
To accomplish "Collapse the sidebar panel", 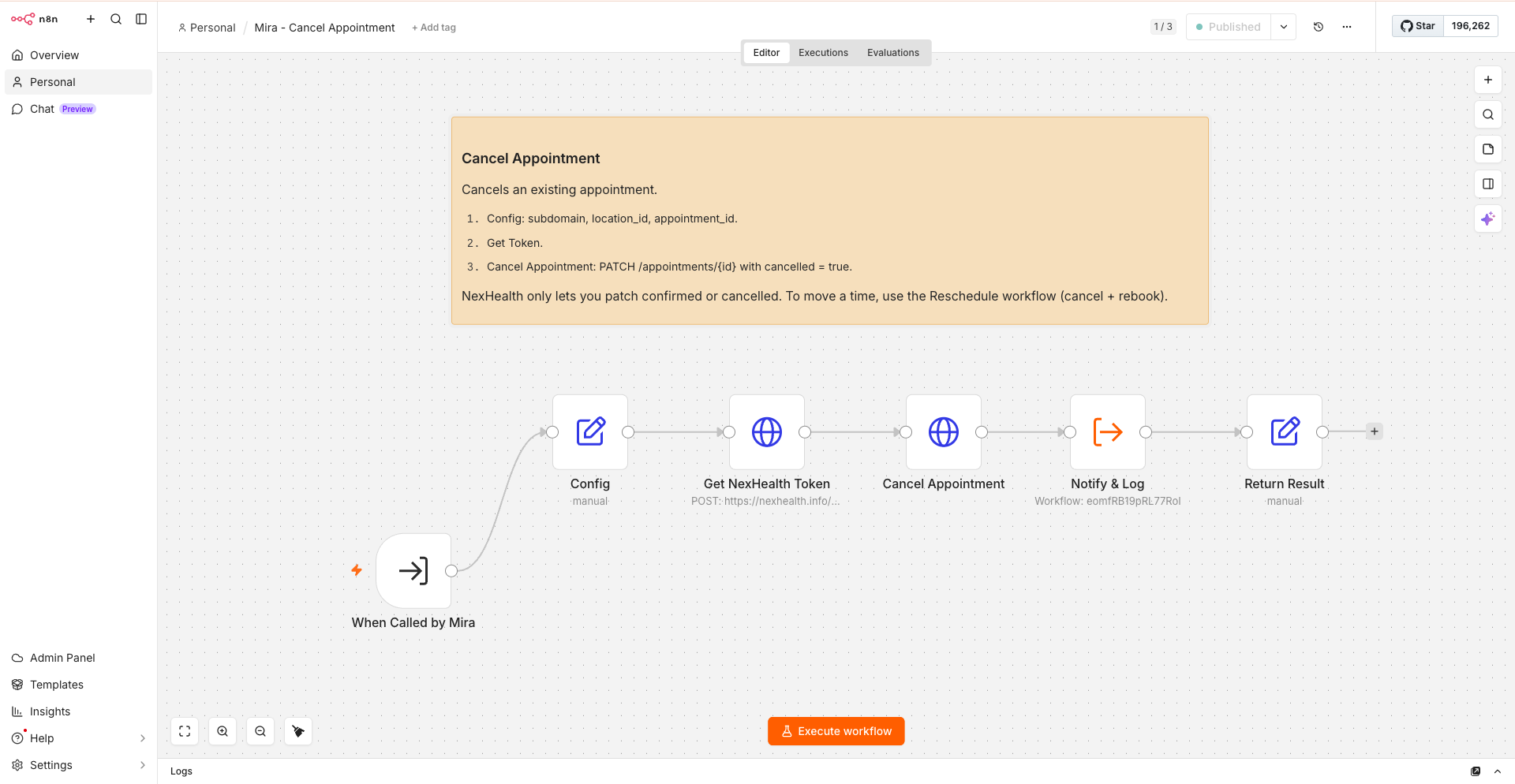I will click(x=141, y=19).
